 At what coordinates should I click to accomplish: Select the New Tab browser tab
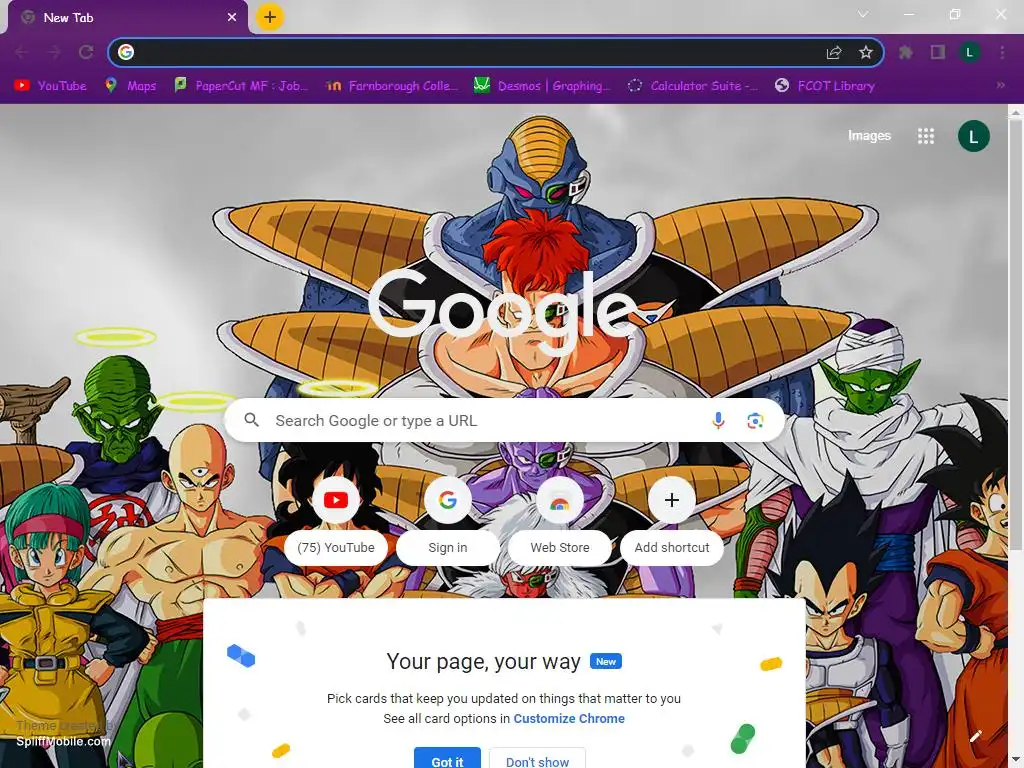coord(128,18)
